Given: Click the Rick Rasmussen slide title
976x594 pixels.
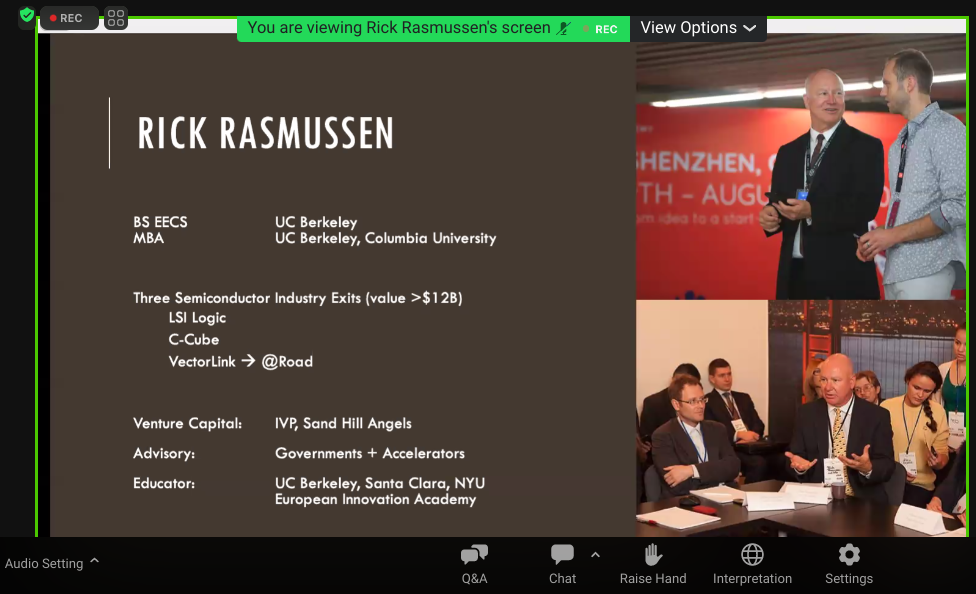Looking at the screenshot, I should click(265, 133).
